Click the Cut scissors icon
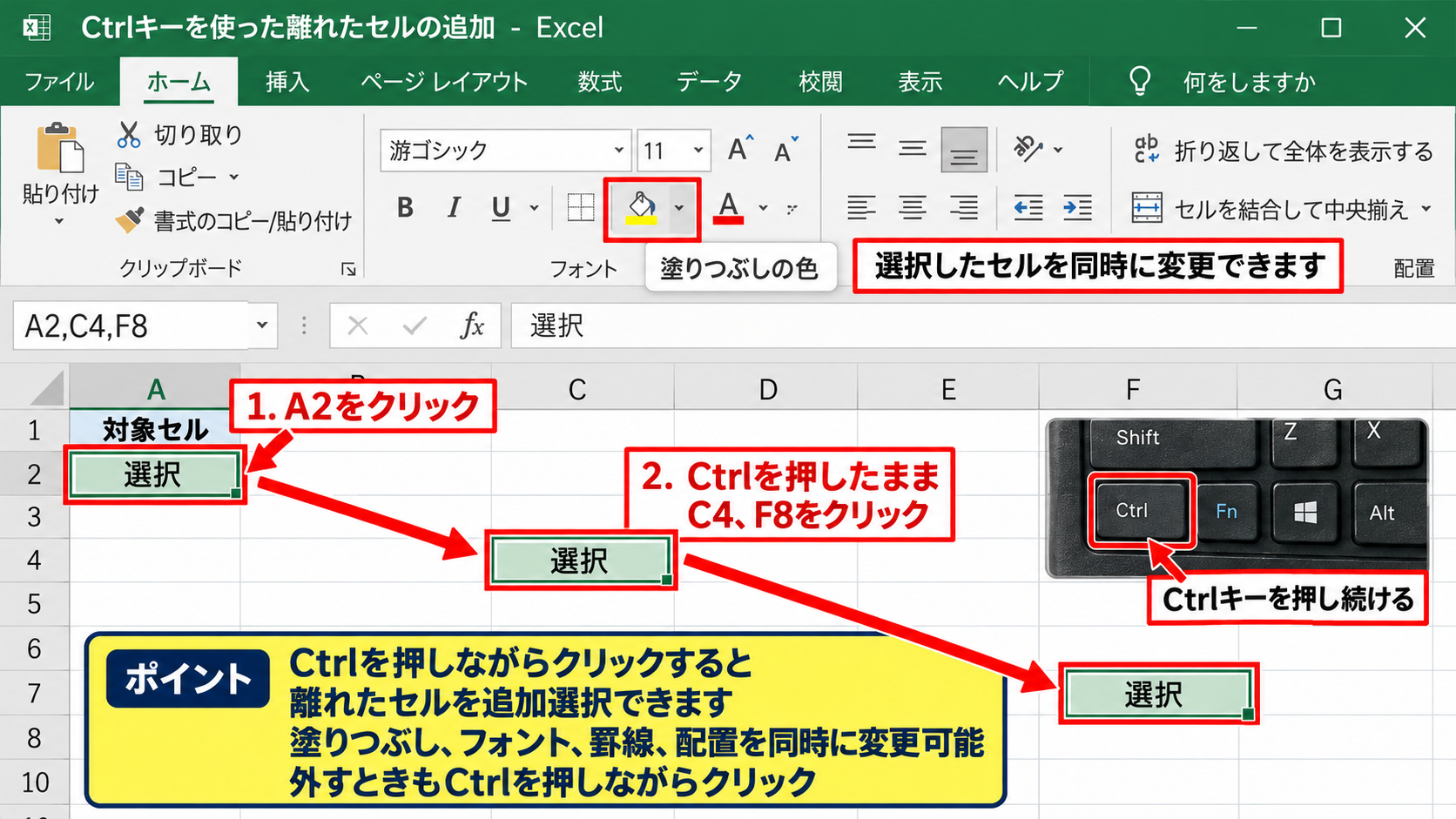 pyautogui.click(x=129, y=135)
